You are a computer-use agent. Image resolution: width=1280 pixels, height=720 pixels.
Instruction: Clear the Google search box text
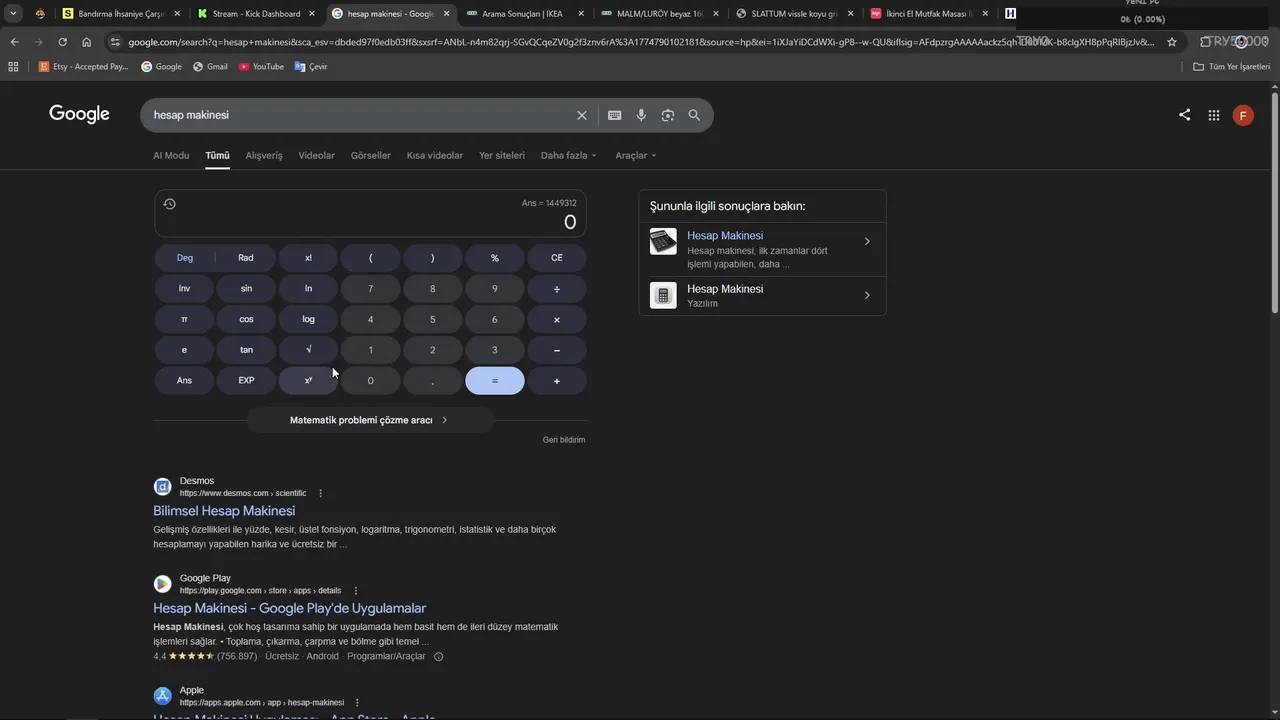pos(582,115)
